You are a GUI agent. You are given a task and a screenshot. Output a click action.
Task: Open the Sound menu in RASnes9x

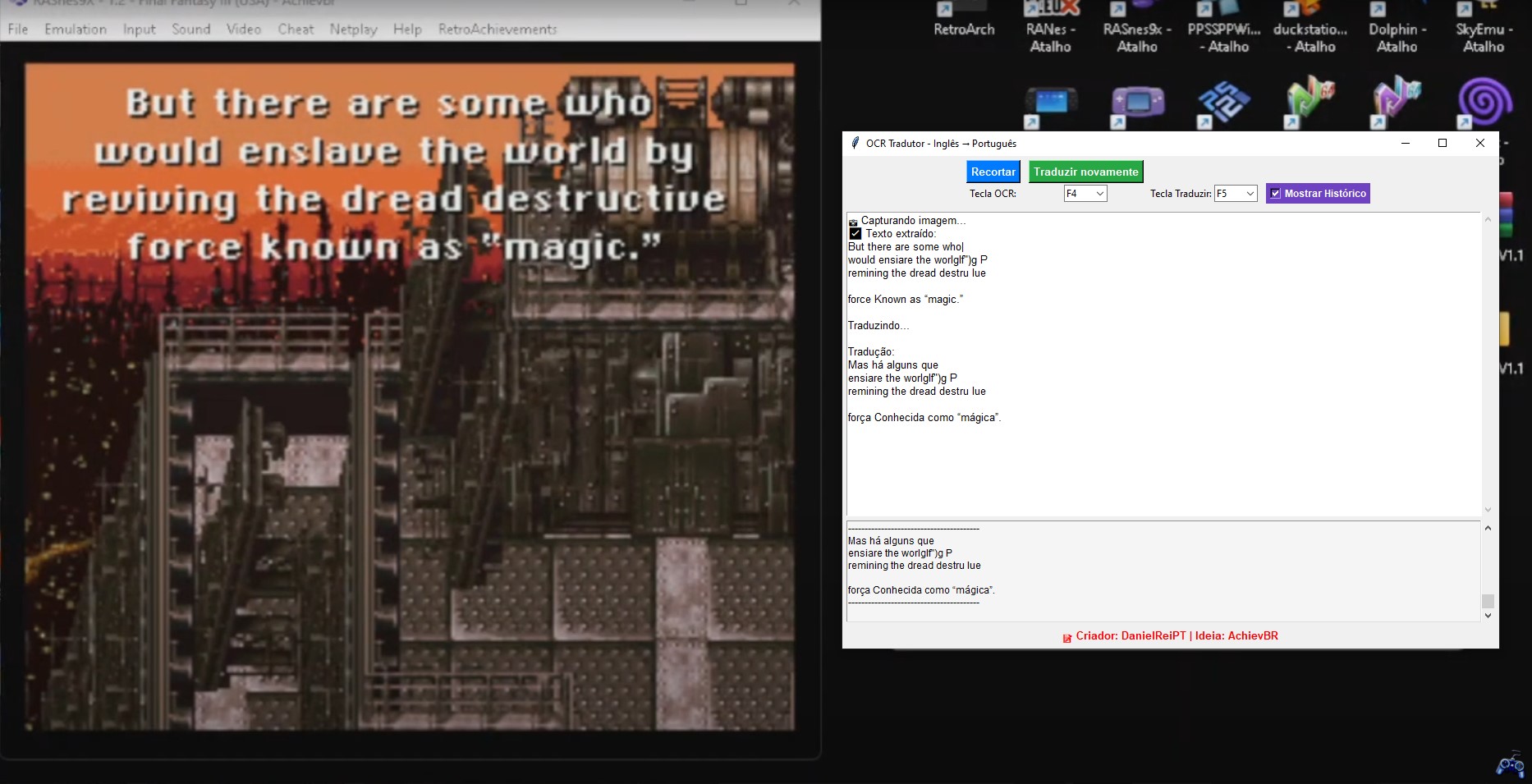coord(190,29)
